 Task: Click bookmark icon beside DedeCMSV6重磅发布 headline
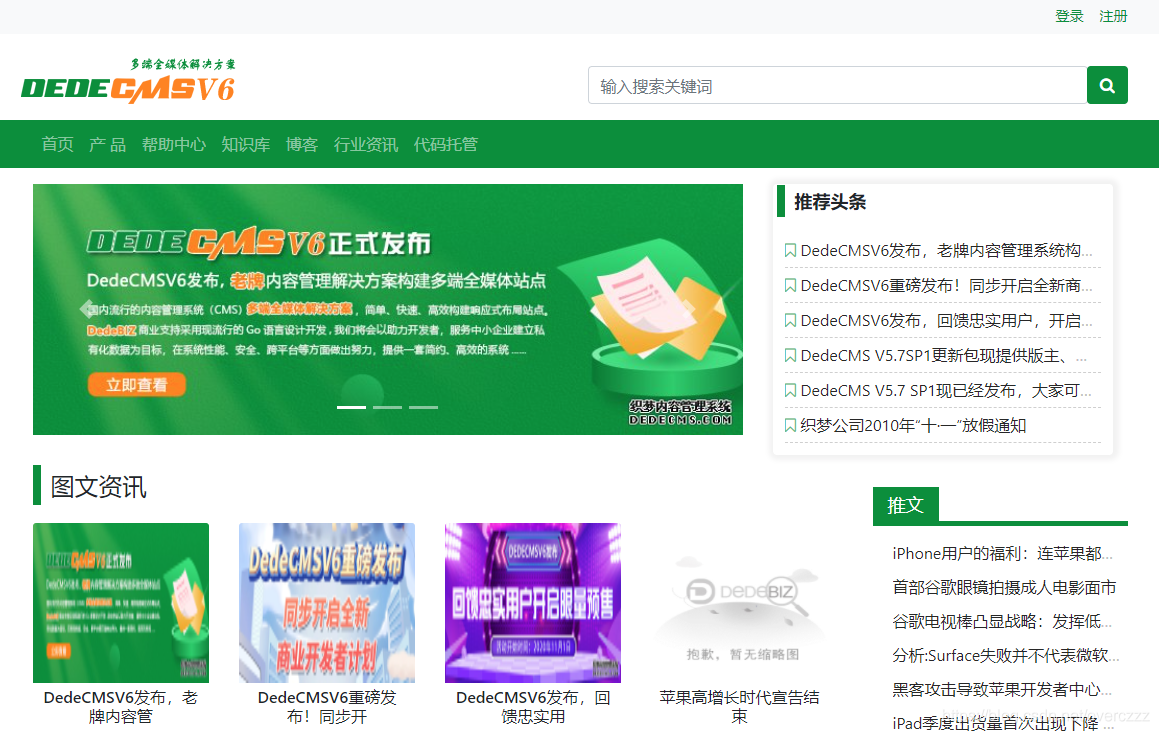coord(789,285)
